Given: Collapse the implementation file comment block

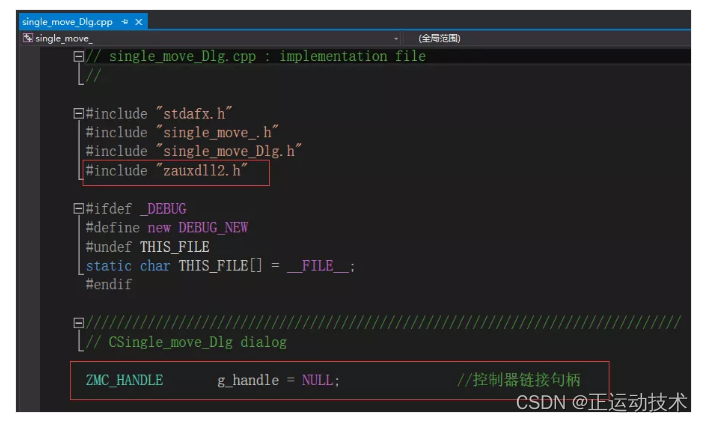Looking at the screenshot, I should pos(79,57).
